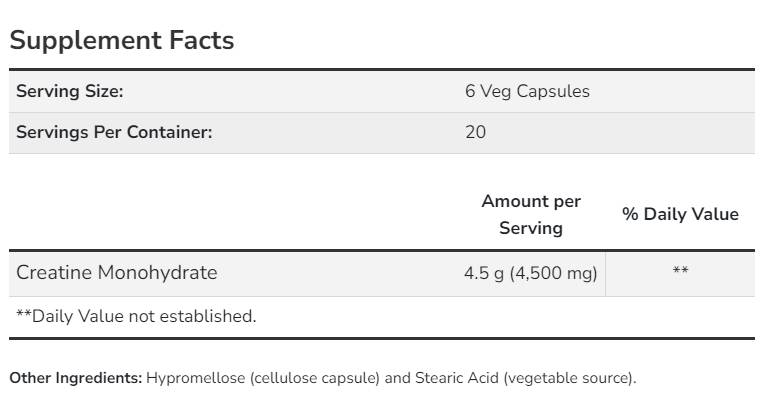Viewport: 765px width, 402px height.
Task: Click the Daily Value not established footnote
Action: click(x=136, y=316)
